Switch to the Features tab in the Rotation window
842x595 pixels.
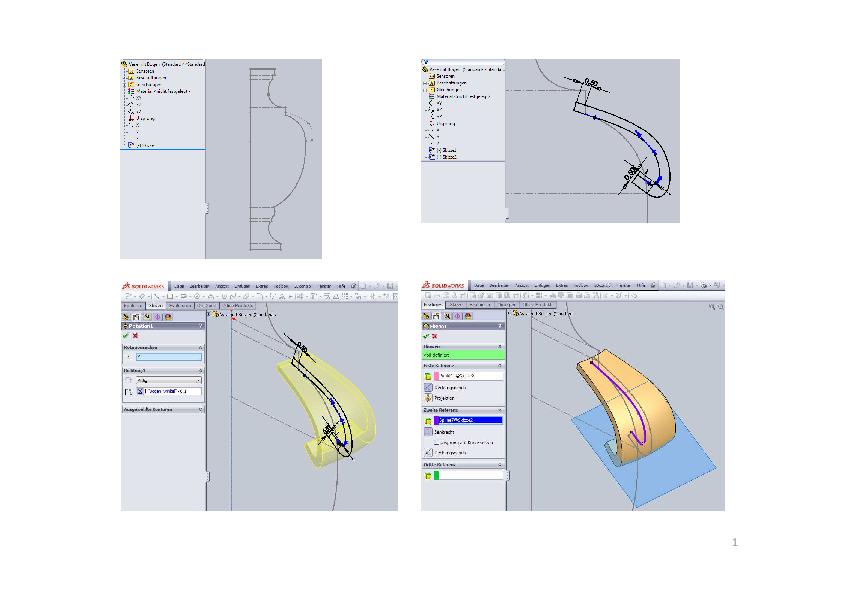(x=132, y=306)
